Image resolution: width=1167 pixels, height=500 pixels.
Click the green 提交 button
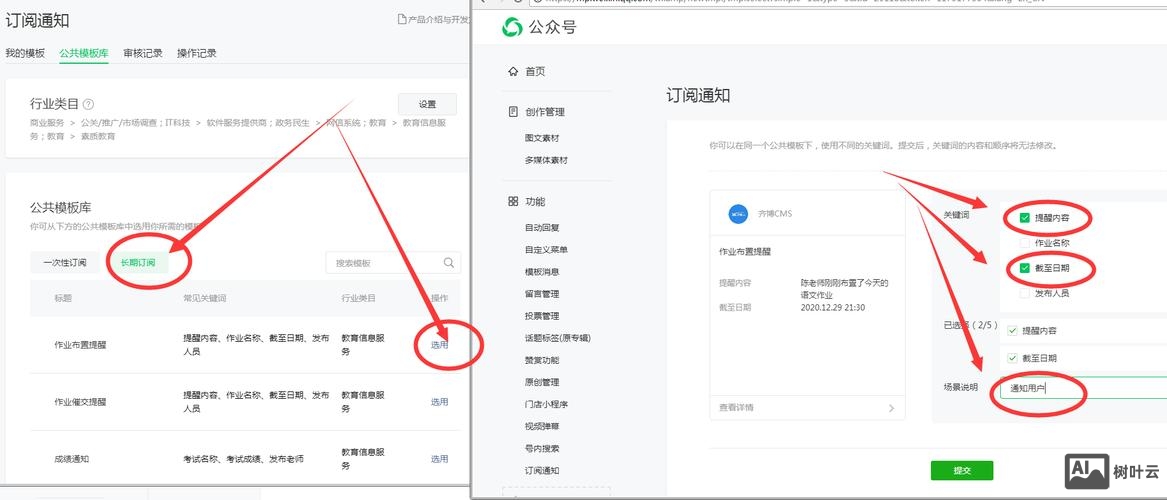tap(962, 470)
